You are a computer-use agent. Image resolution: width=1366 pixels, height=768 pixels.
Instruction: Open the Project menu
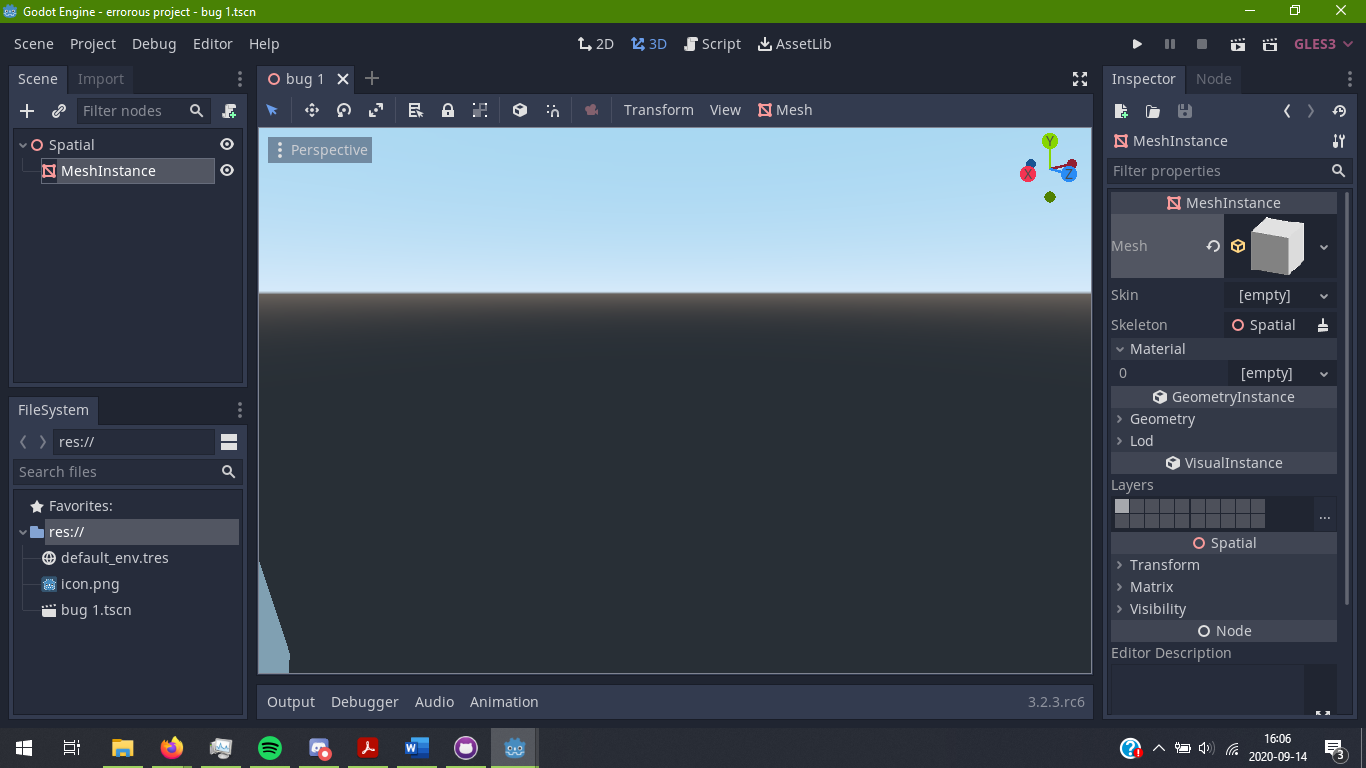[92, 44]
